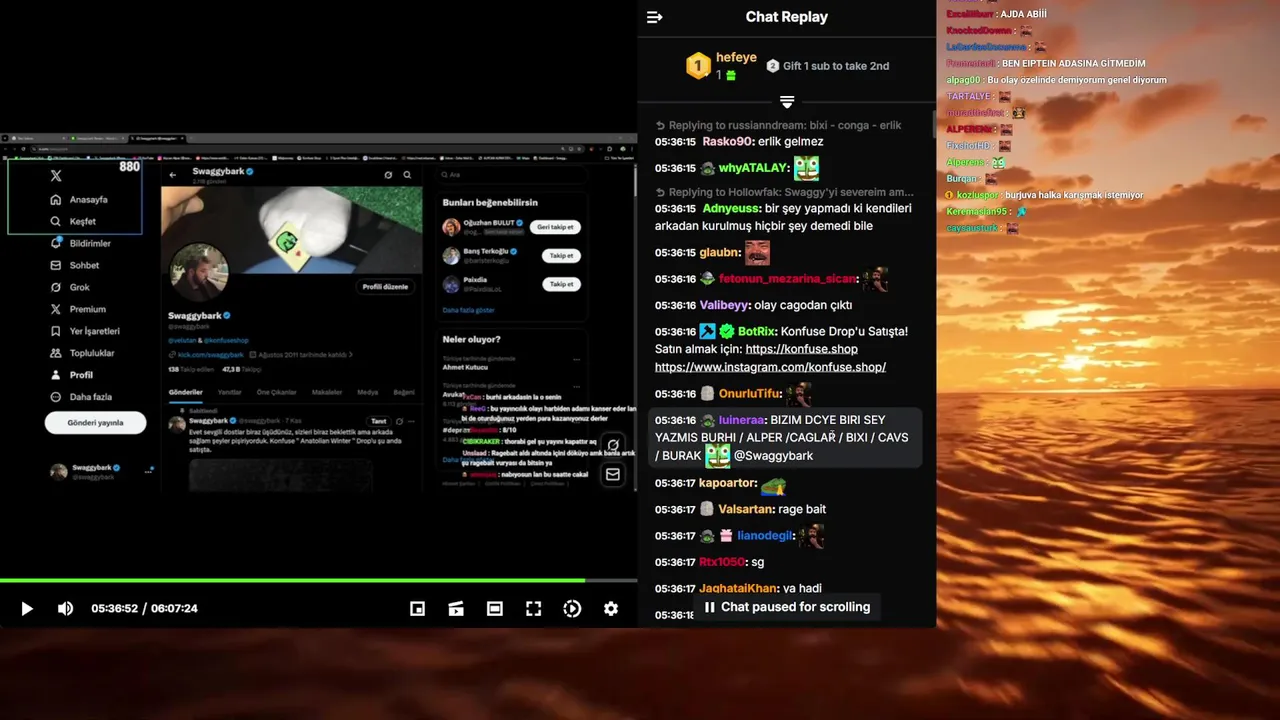This screenshot has height=720, width=1280.
Task: Click hefeye's rank 1 leaderboard badge
Action: 698,66
